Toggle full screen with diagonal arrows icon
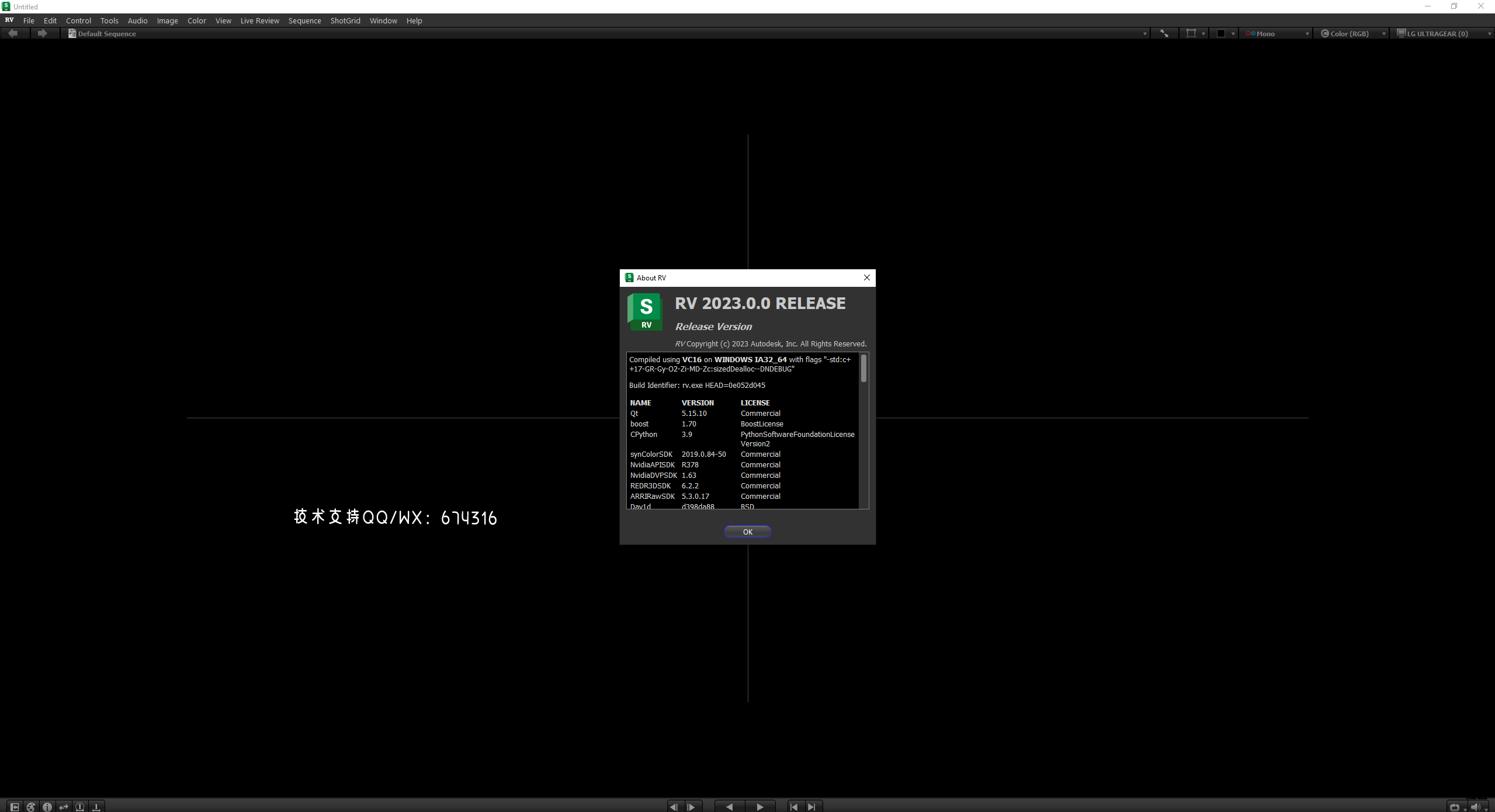The width and height of the screenshot is (1495, 812). point(1164,33)
